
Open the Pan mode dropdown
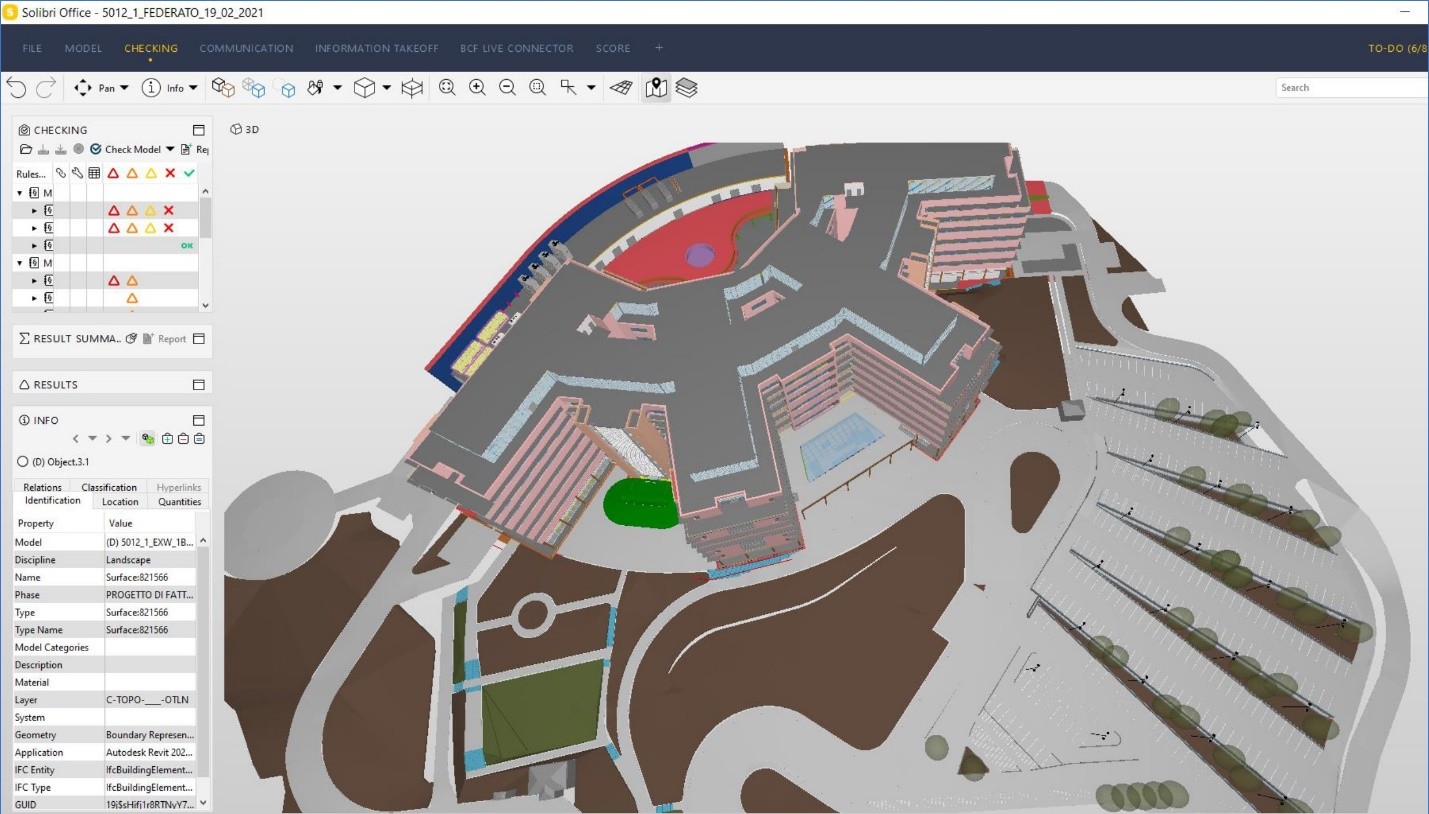pos(124,88)
